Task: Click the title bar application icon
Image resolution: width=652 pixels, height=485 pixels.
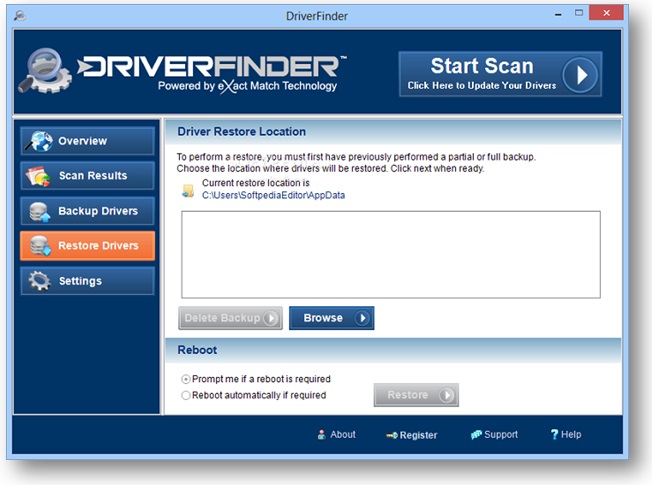Action: (20, 16)
